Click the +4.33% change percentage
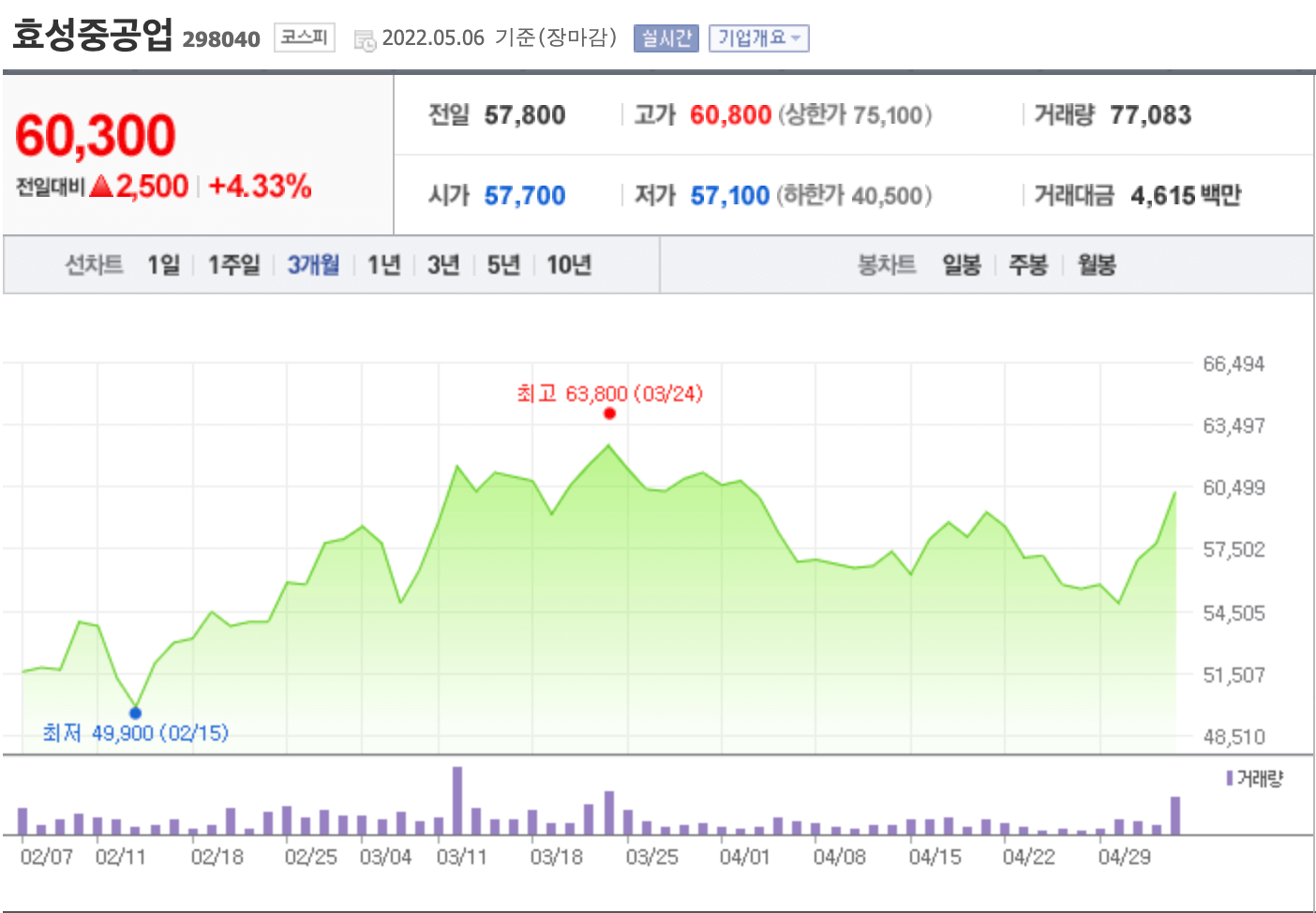Screen dimensions: 1316x913 260,187
